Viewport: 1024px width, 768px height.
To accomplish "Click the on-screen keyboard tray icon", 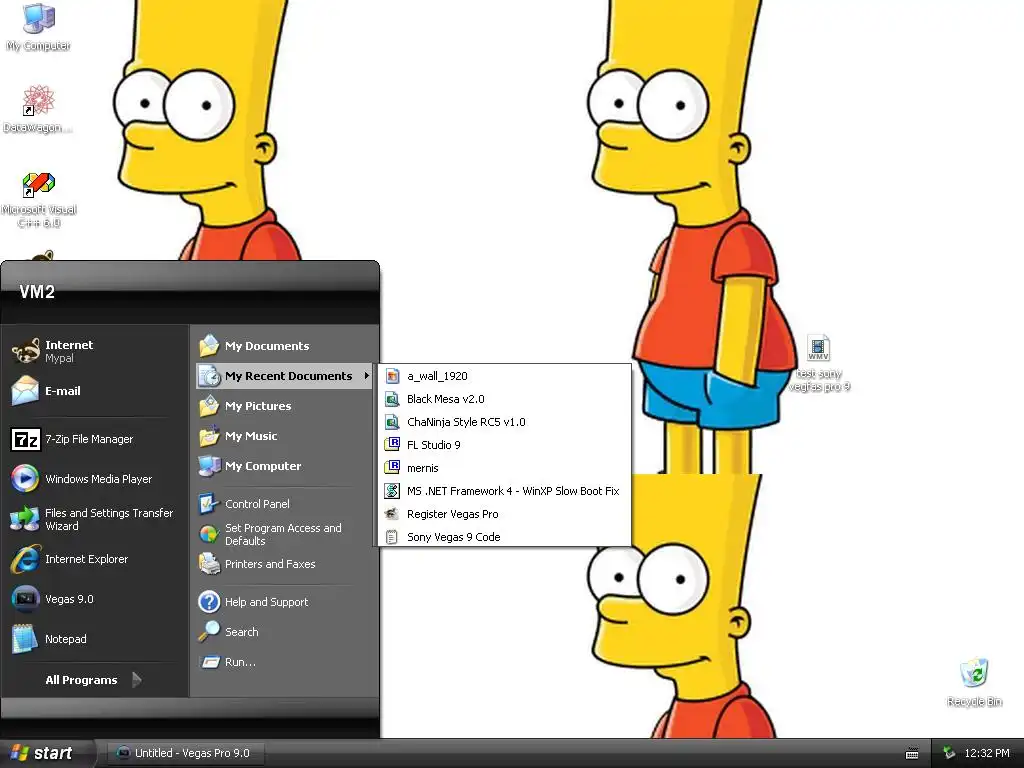I will pyautogui.click(x=912, y=754).
